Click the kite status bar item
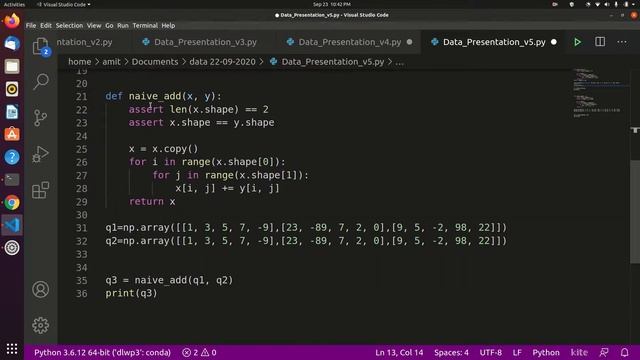Image resolution: width=640 pixels, height=360 pixels. [579, 352]
